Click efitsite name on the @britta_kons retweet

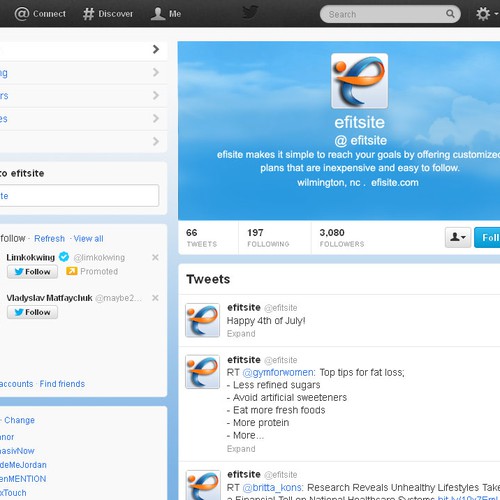click(x=244, y=474)
